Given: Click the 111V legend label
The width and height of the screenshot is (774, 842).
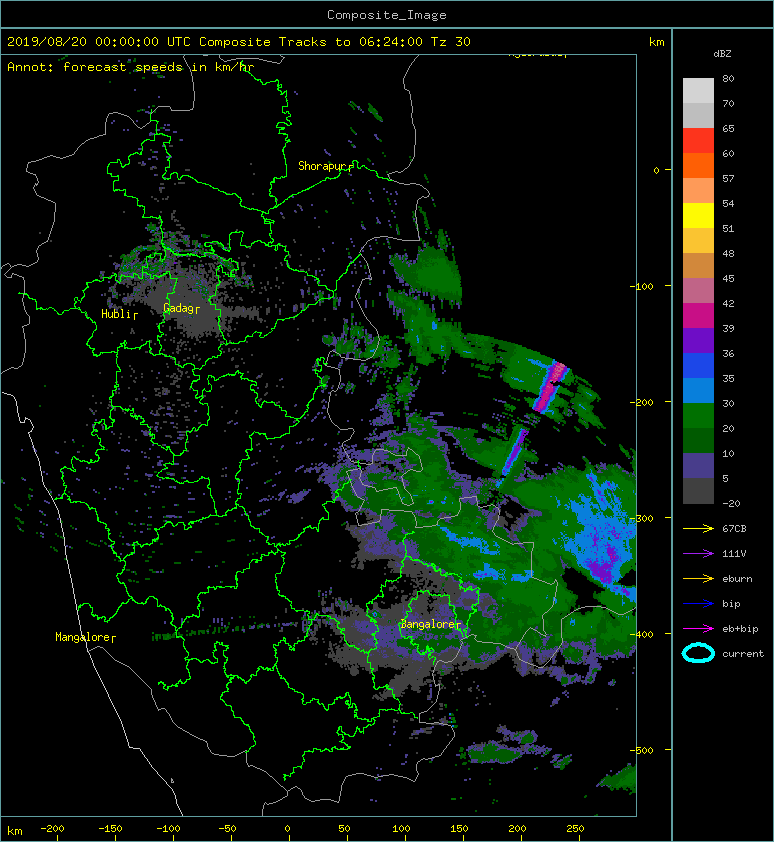Looking at the screenshot, I should (734, 554).
